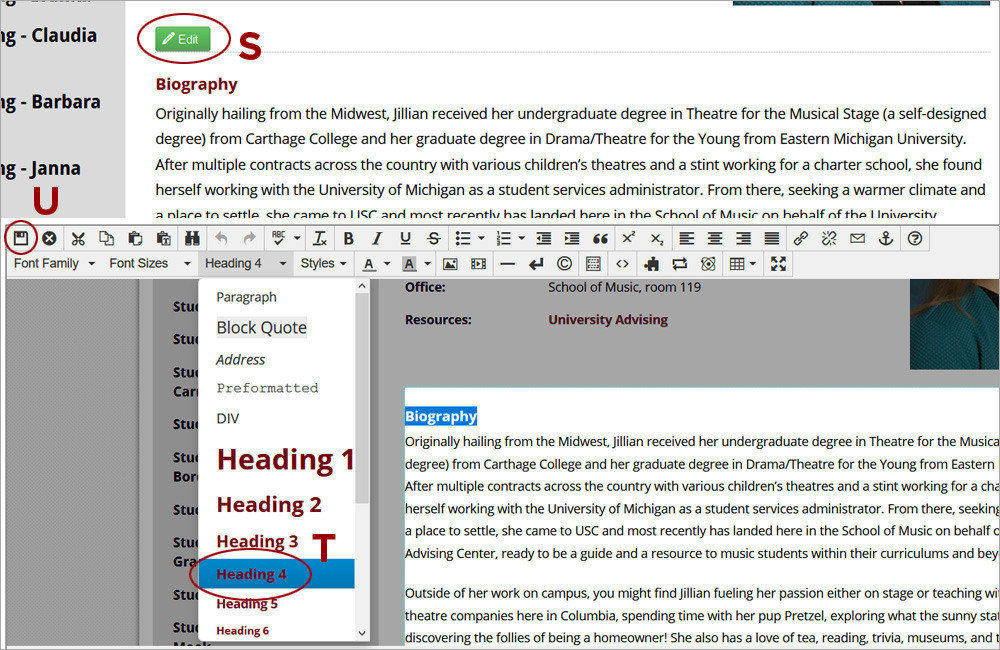Toggle subscript formatting
Image resolution: width=1000 pixels, height=650 pixels.
click(x=657, y=239)
